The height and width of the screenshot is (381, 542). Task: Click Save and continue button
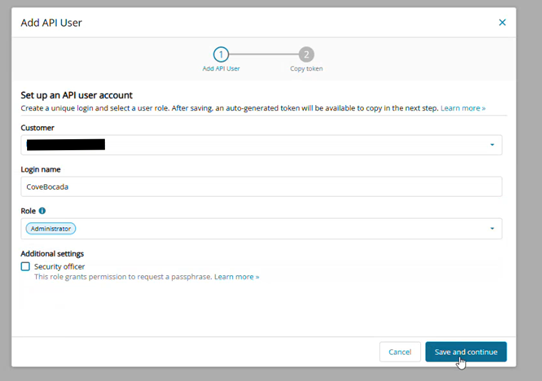tap(466, 352)
